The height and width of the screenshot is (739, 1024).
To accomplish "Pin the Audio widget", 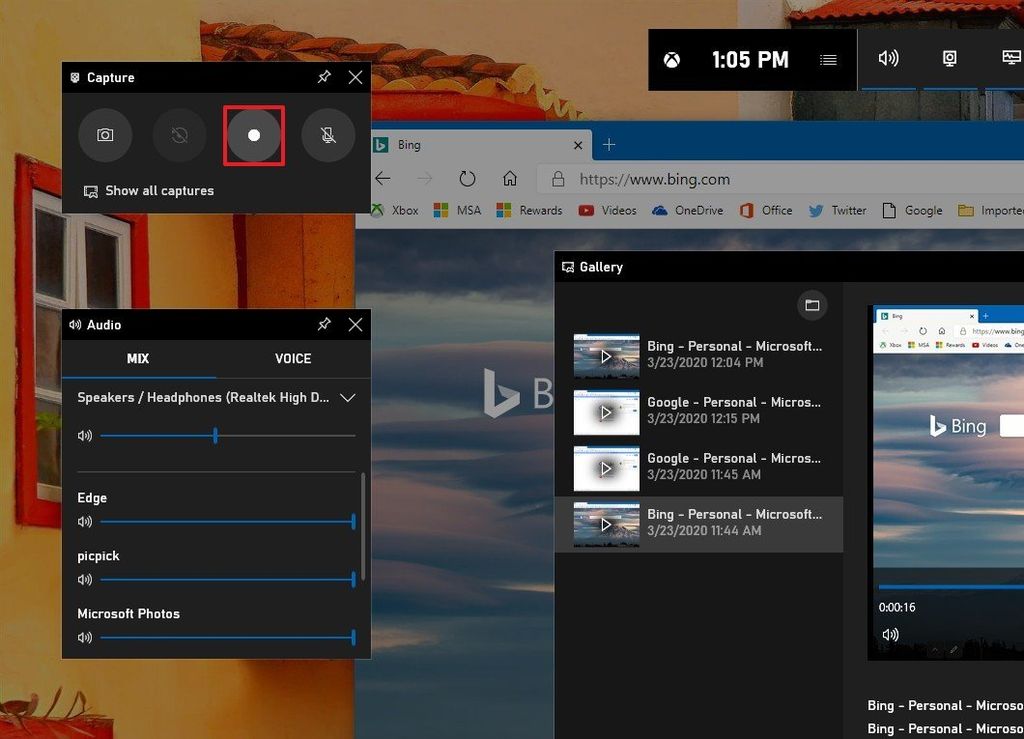I will point(324,324).
